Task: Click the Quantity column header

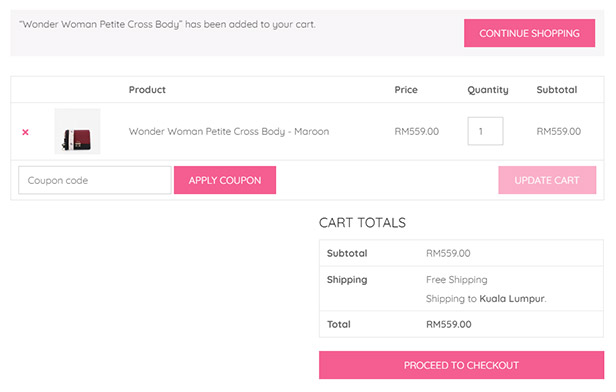Action: click(x=488, y=90)
